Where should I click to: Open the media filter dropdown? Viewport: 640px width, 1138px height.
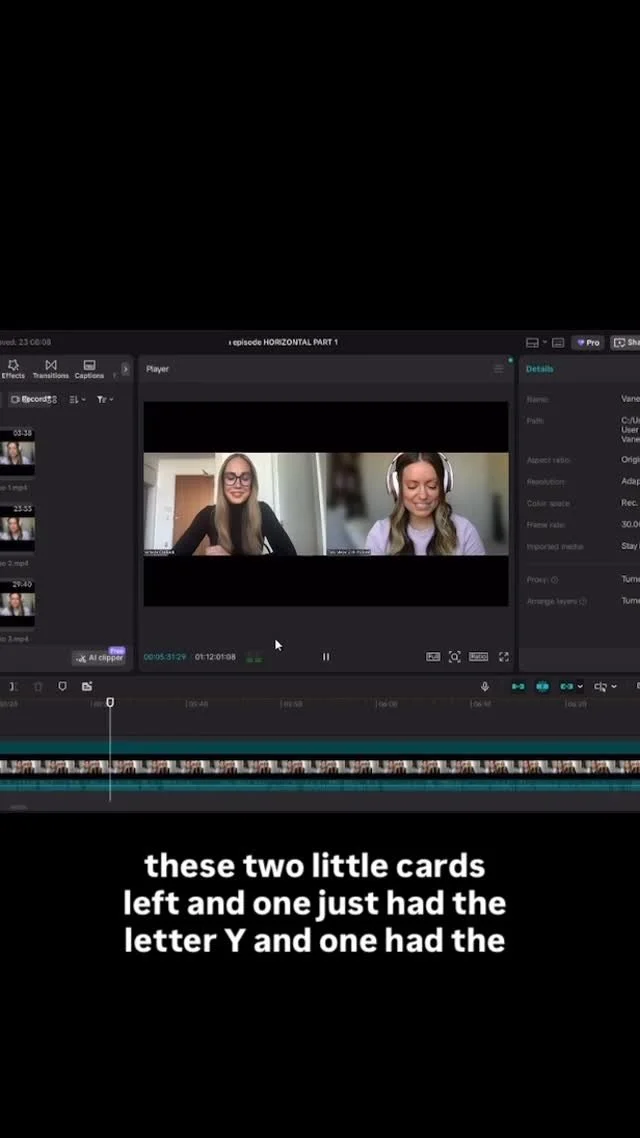(x=105, y=399)
